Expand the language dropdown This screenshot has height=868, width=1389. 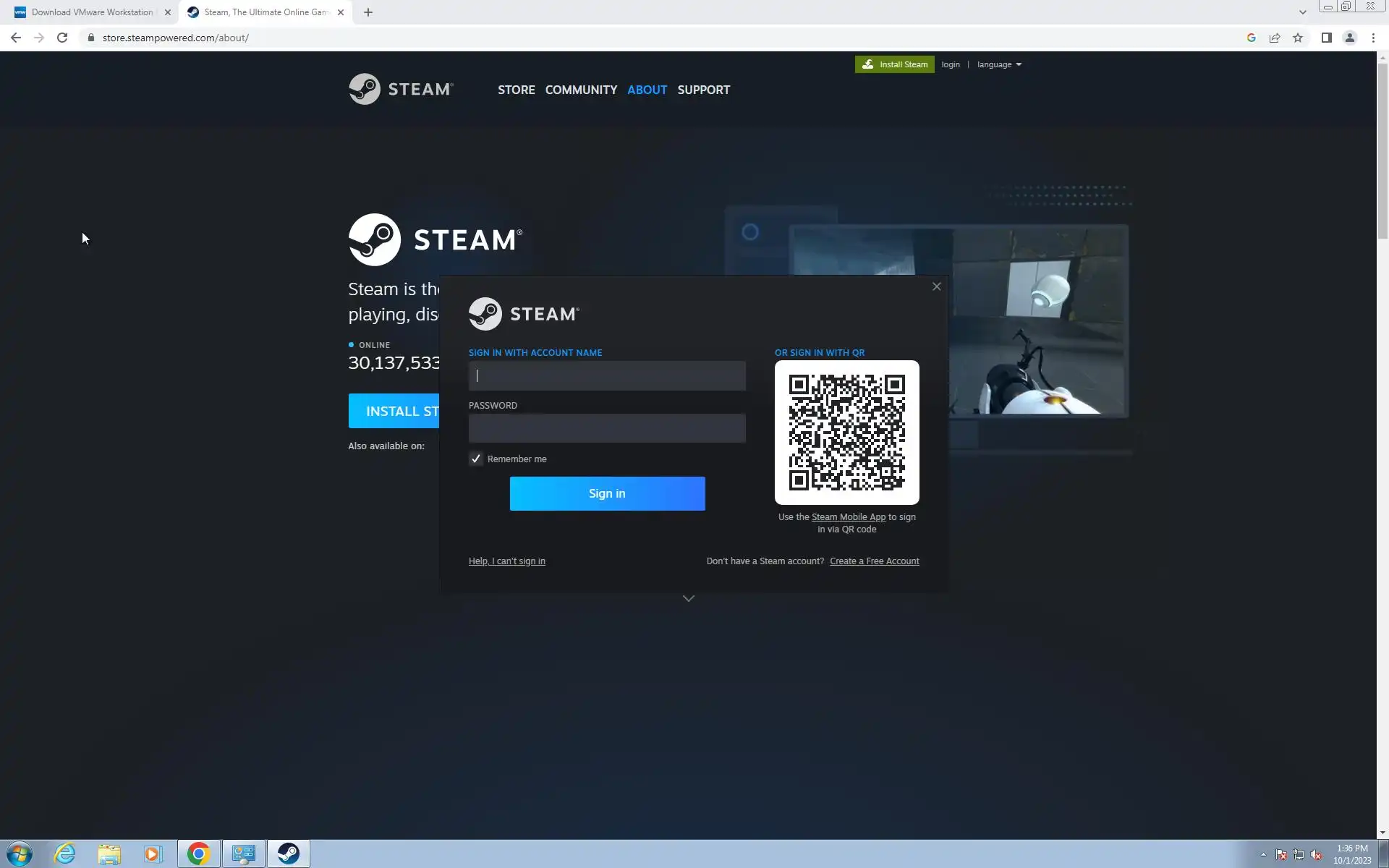pyautogui.click(x=999, y=64)
